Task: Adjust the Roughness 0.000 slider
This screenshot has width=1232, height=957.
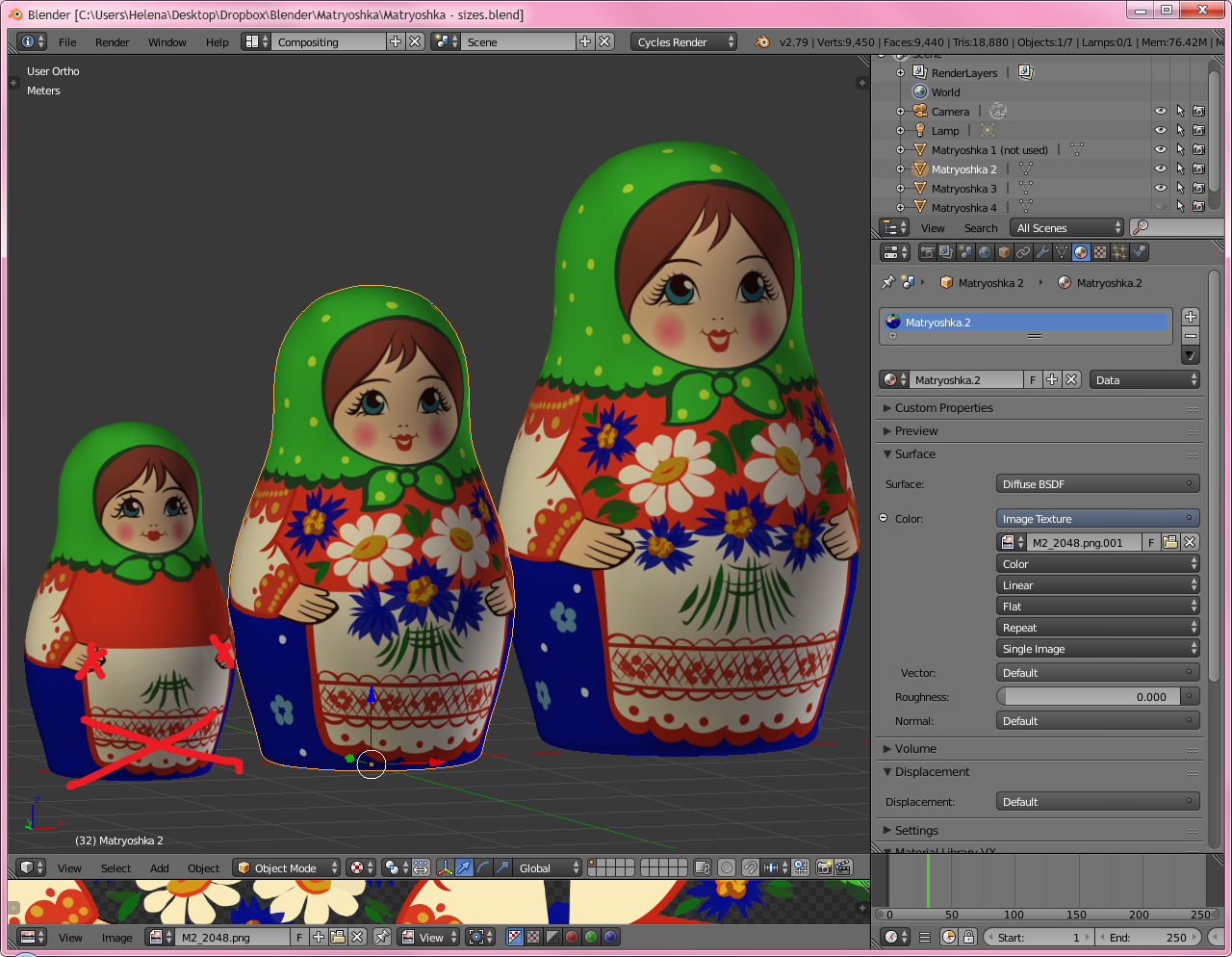Action: 1089,696
